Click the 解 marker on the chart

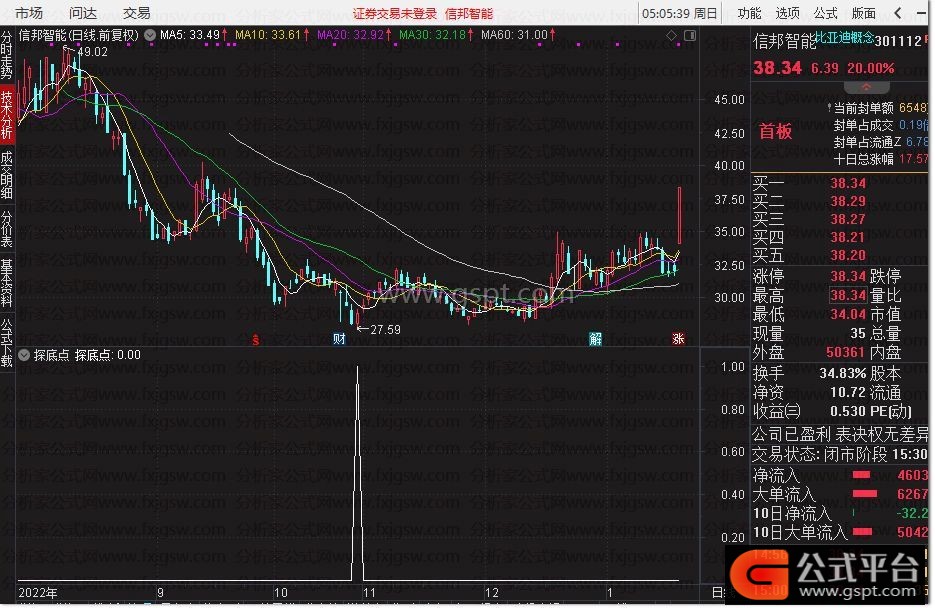[595, 339]
